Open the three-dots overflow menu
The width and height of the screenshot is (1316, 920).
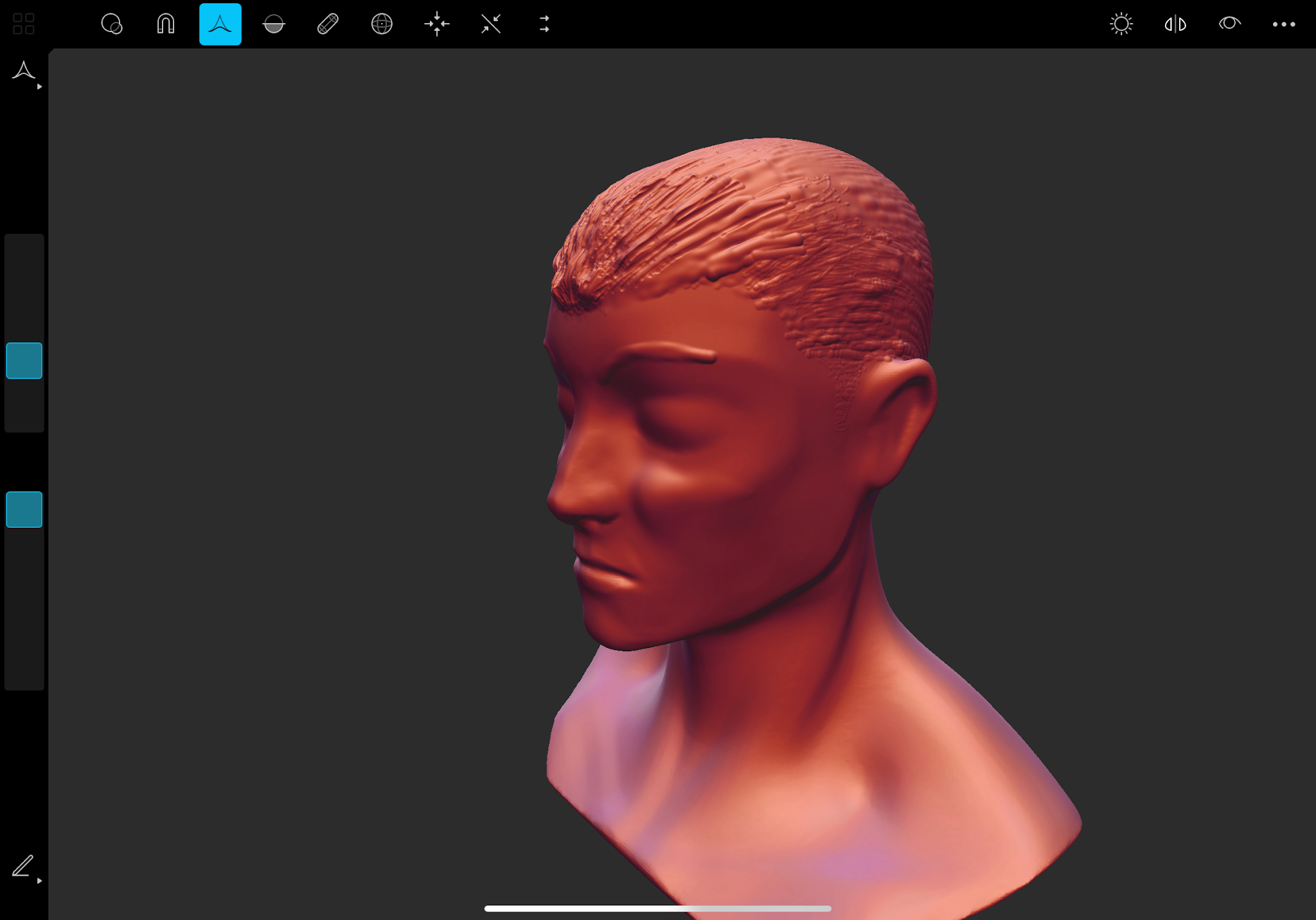pos(1283,24)
